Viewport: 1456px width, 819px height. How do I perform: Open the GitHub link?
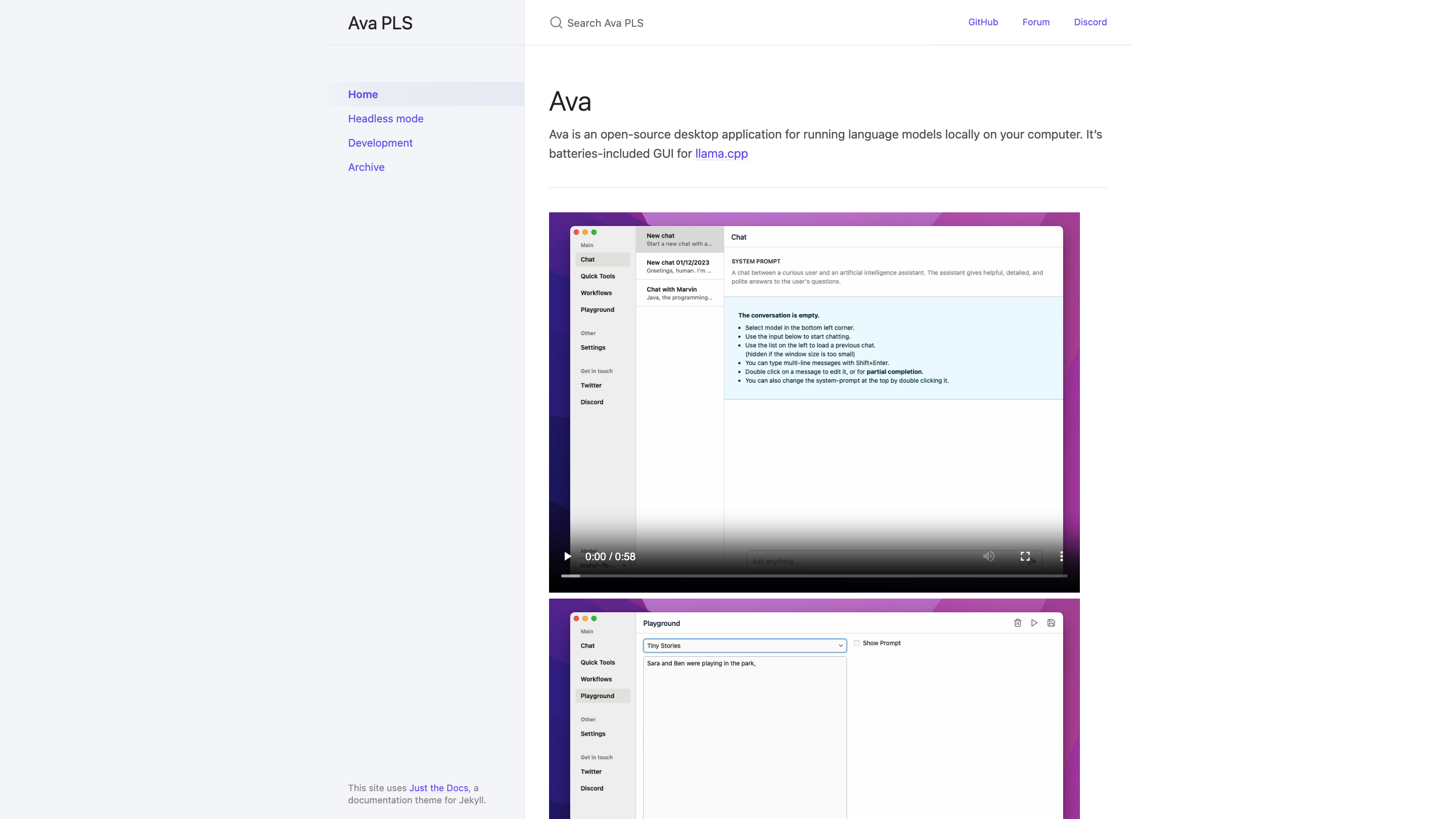click(983, 22)
